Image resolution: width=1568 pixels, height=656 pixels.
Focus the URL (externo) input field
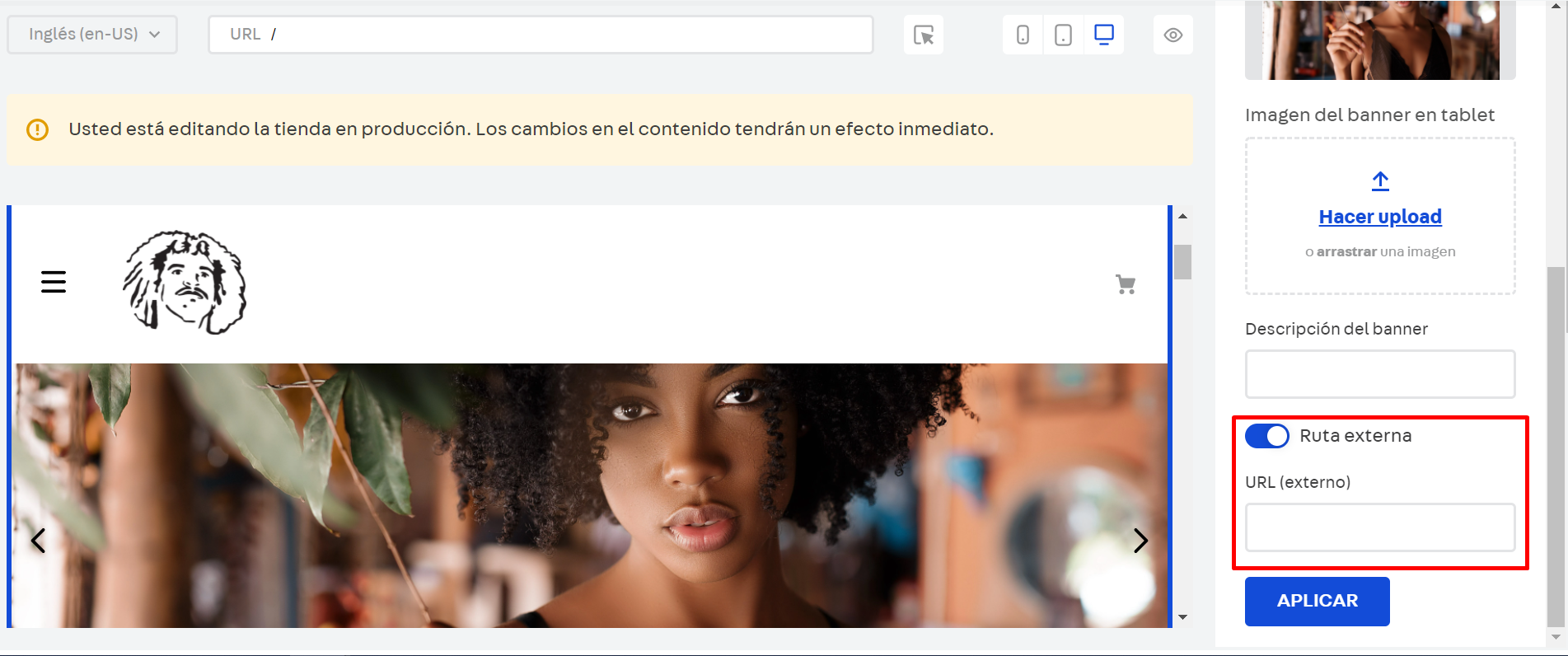click(1379, 527)
